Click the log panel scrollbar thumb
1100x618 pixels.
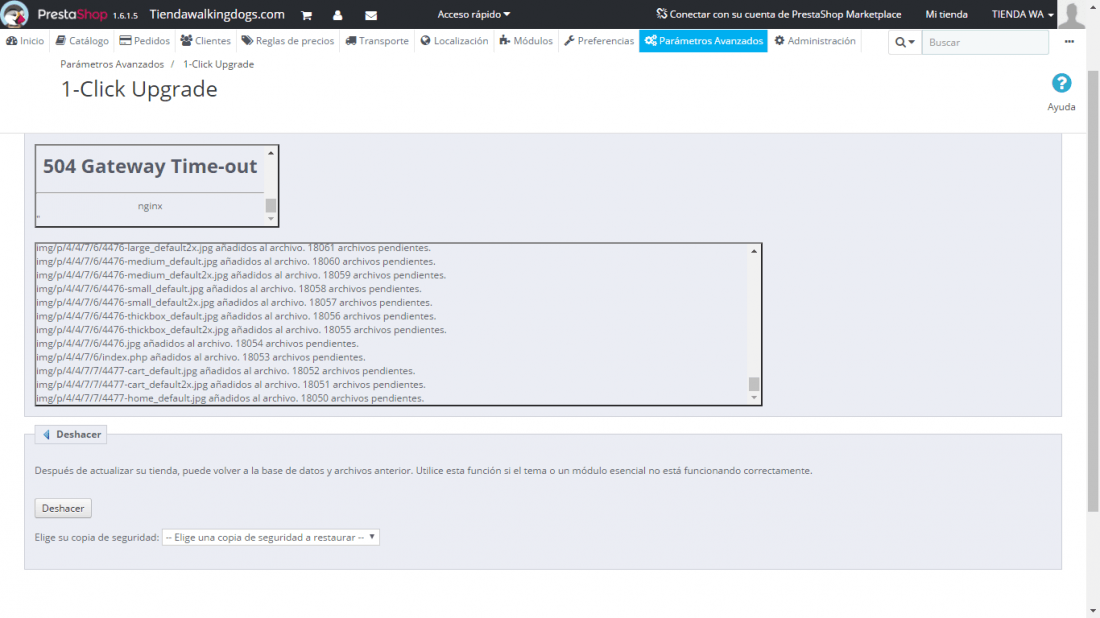coord(754,384)
